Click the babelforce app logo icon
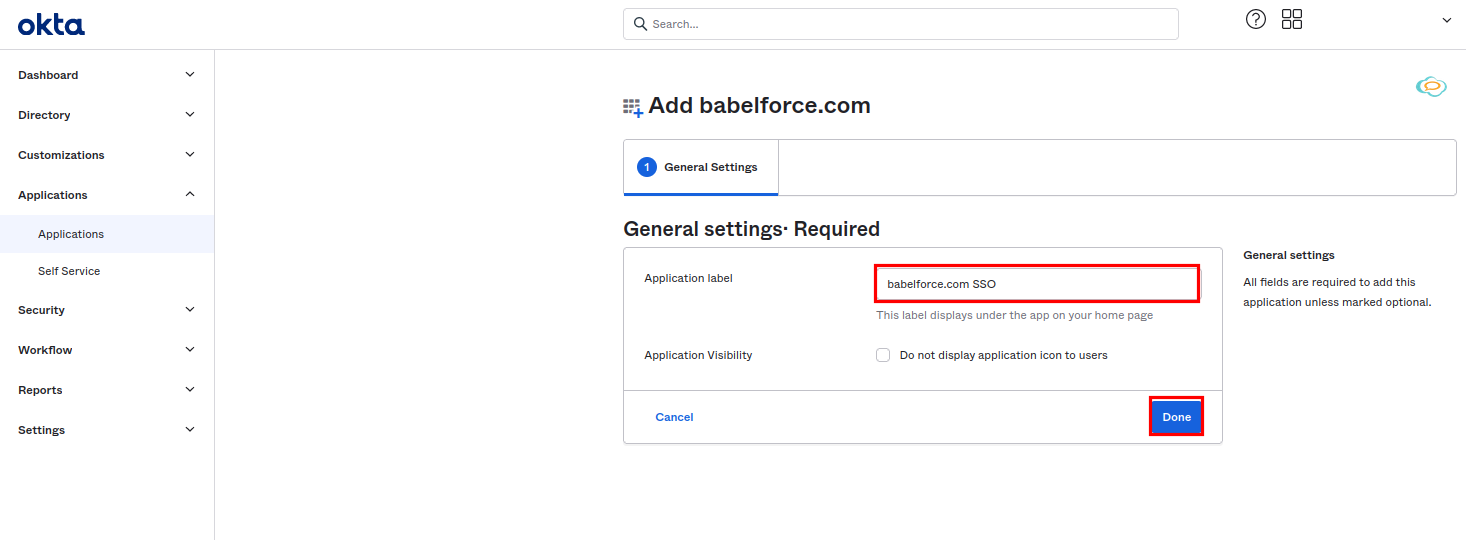The height and width of the screenshot is (540, 1466). [x=1431, y=87]
